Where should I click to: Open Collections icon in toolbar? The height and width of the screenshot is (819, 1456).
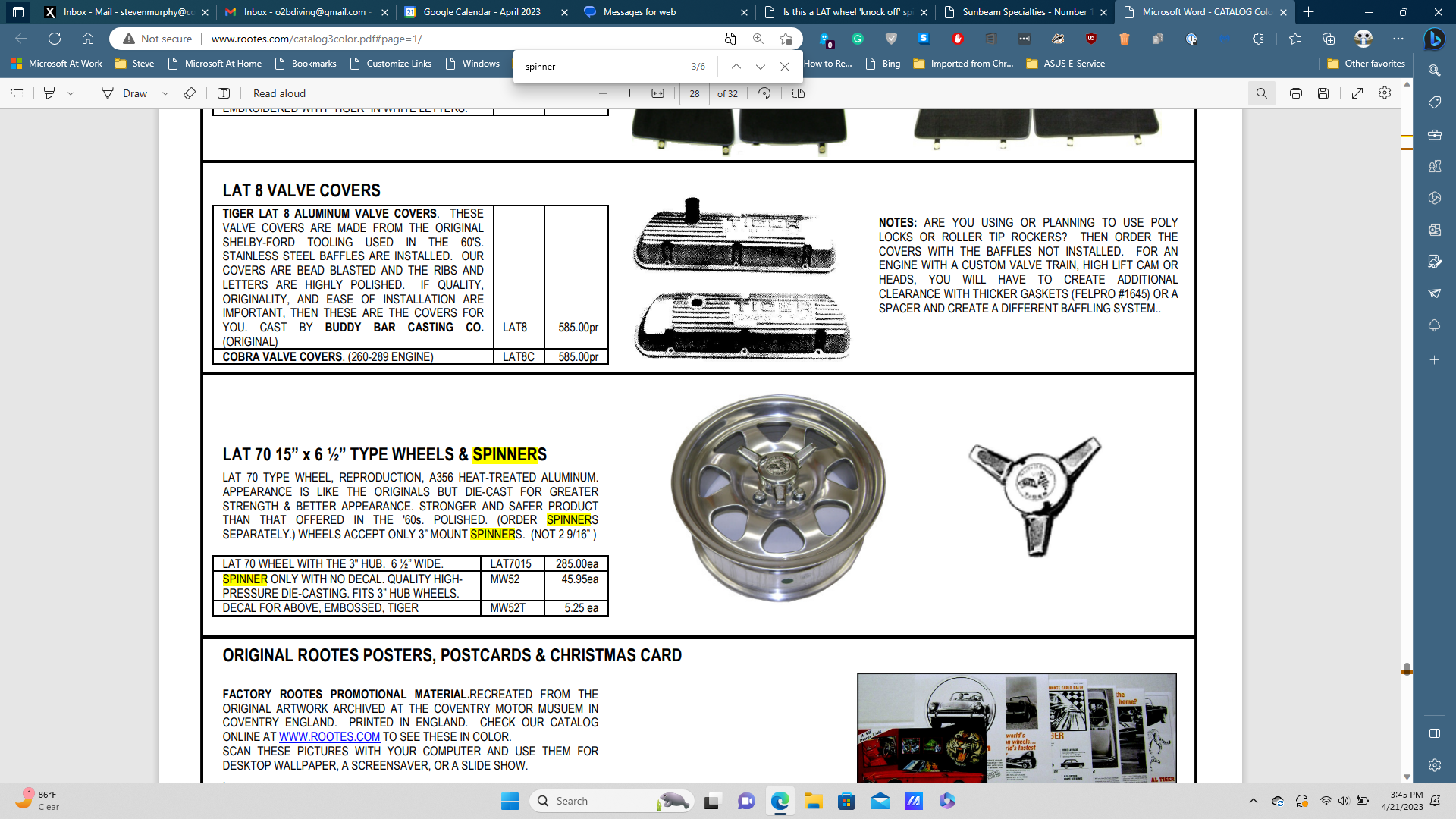pyautogui.click(x=1328, y=39)
